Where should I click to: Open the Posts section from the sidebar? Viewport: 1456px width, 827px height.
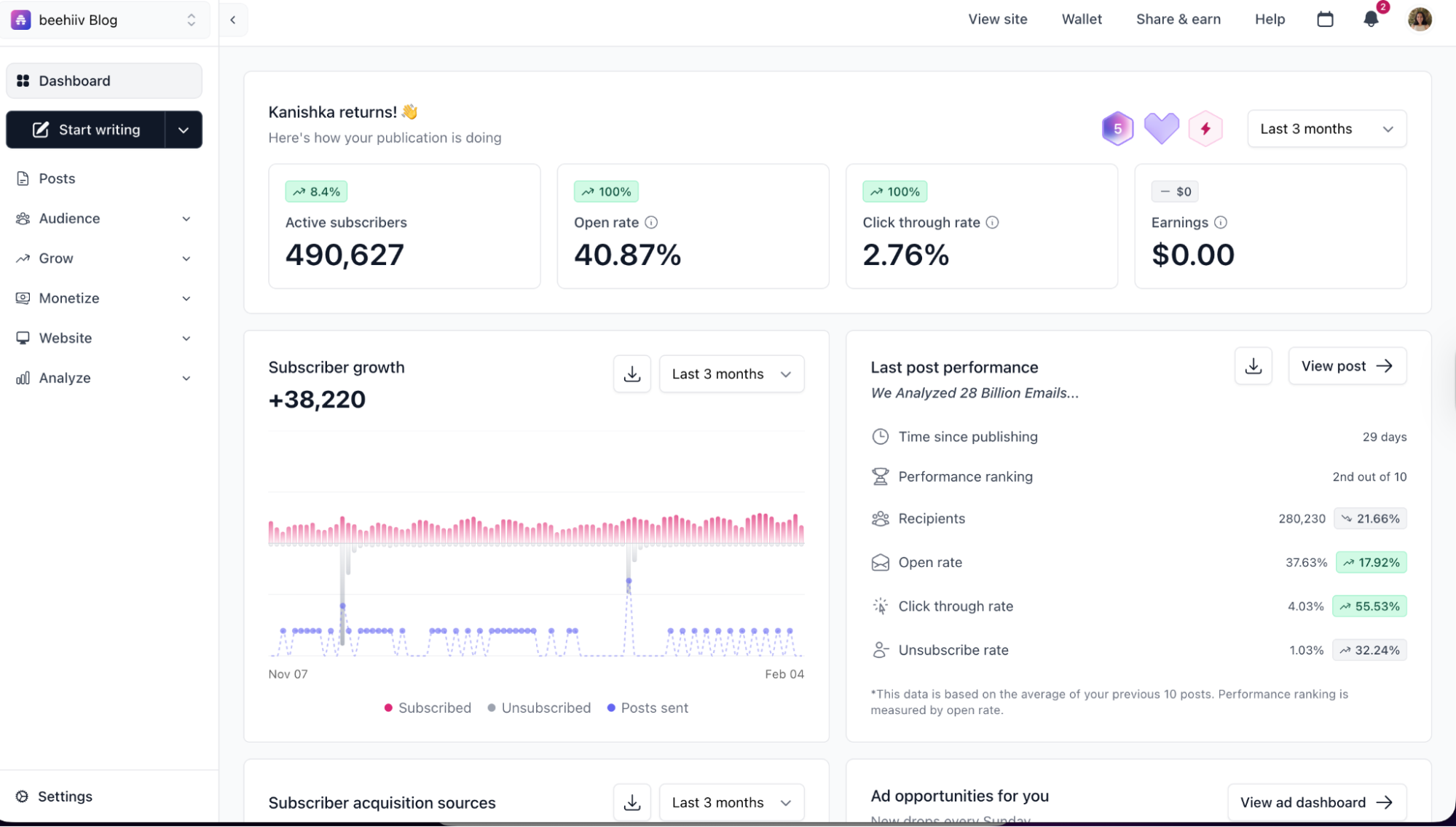(57, 178)
